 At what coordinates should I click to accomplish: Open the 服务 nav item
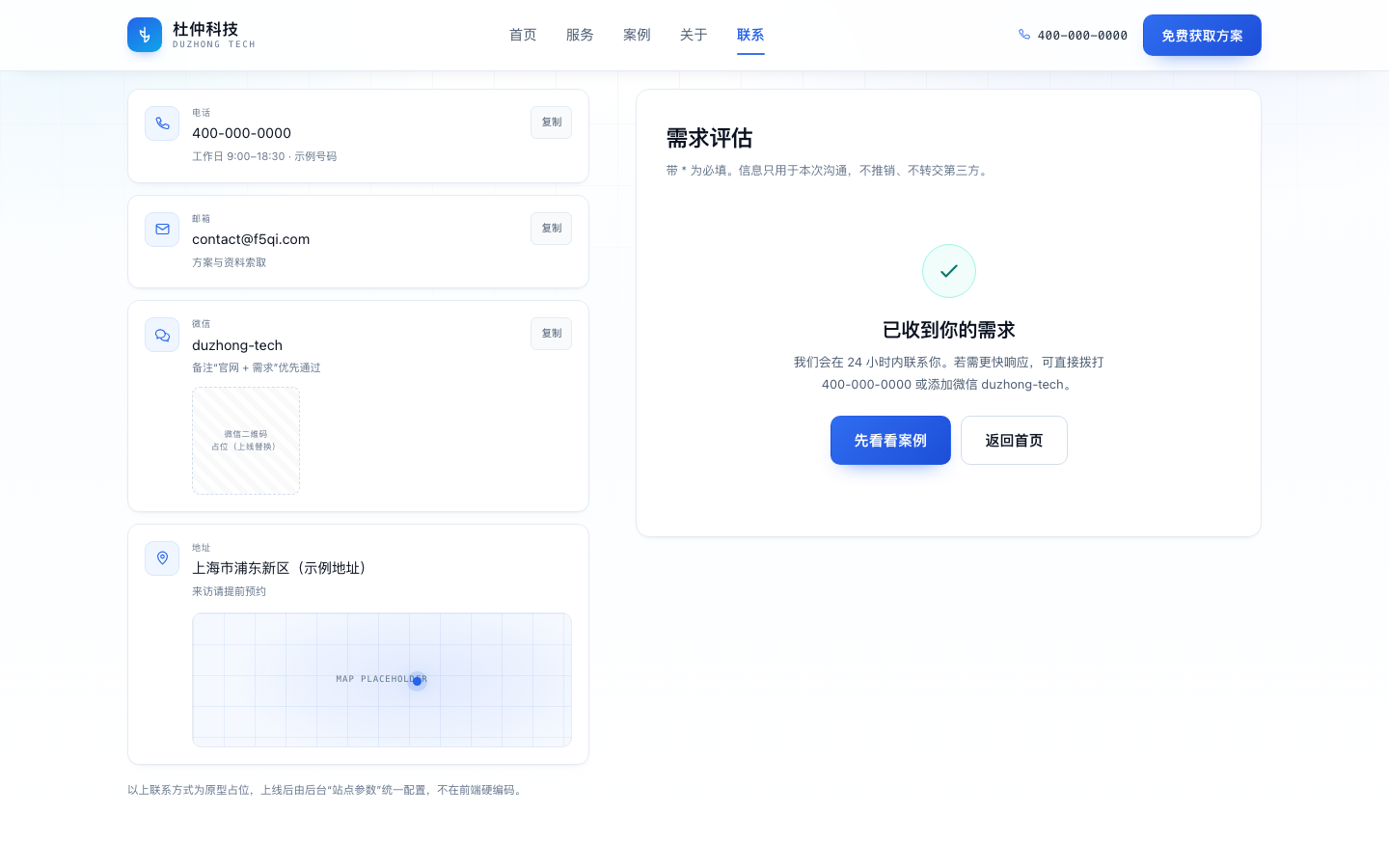(x=580, y=35)
